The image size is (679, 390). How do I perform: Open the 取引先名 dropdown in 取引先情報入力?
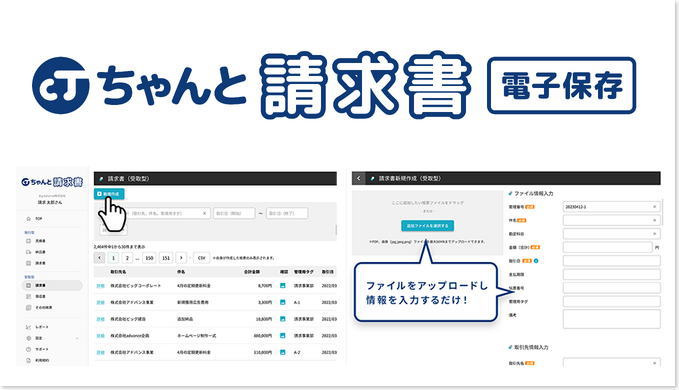611,363
